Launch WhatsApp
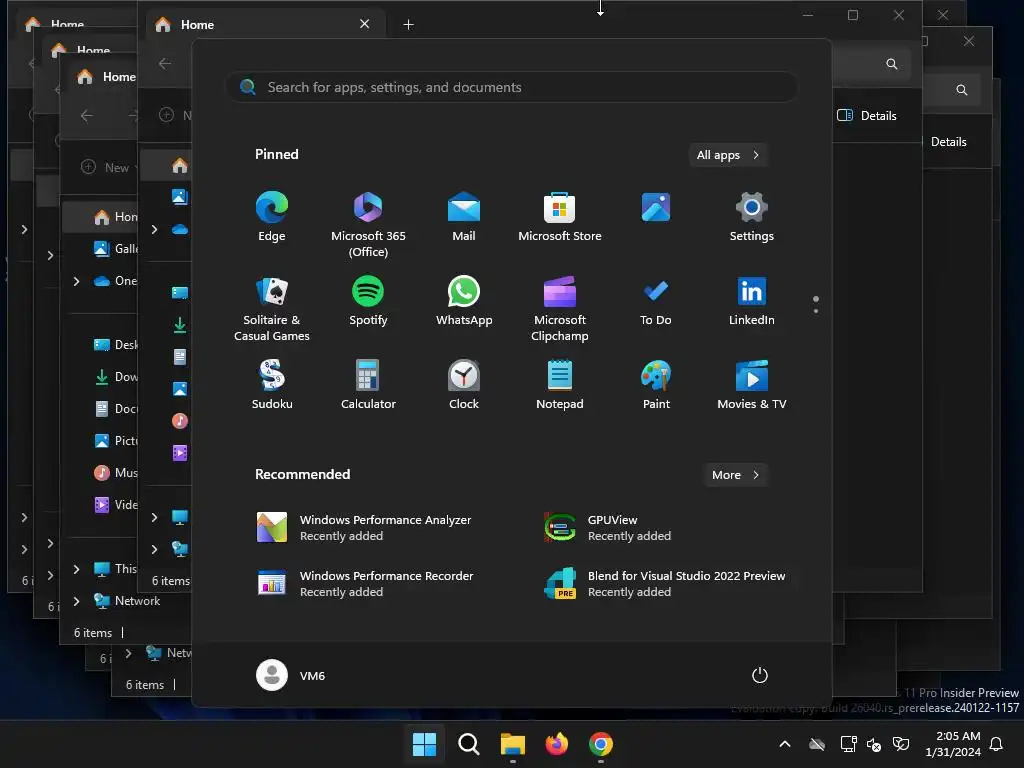1024x768 pixels. [464, 300]
